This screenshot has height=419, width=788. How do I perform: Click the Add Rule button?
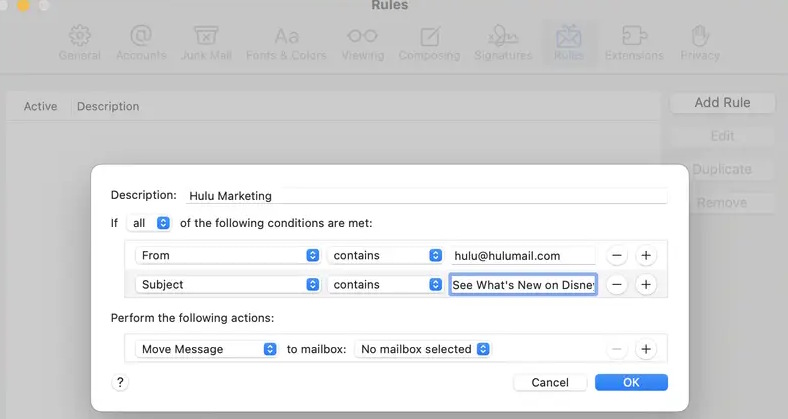pyautogui.click(x=722, y=102)
